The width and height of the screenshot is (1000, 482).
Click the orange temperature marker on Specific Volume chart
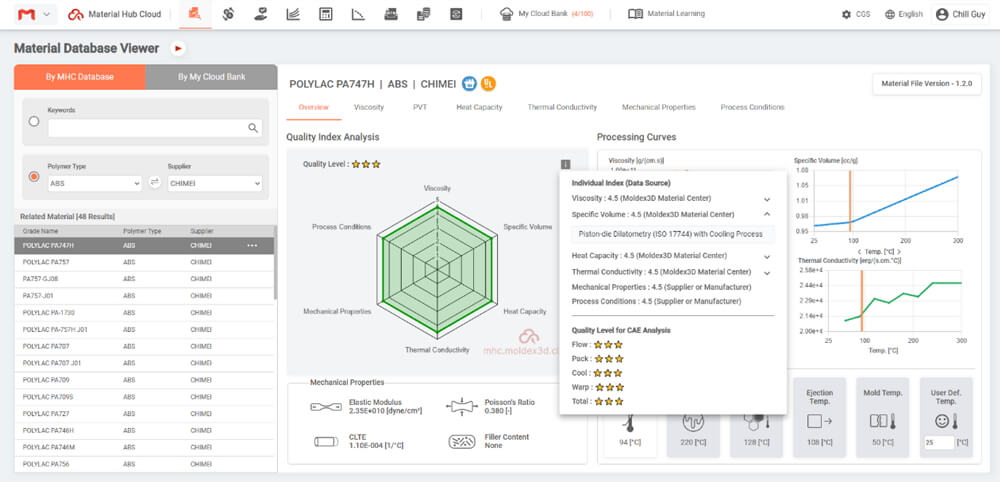point(849,201)
